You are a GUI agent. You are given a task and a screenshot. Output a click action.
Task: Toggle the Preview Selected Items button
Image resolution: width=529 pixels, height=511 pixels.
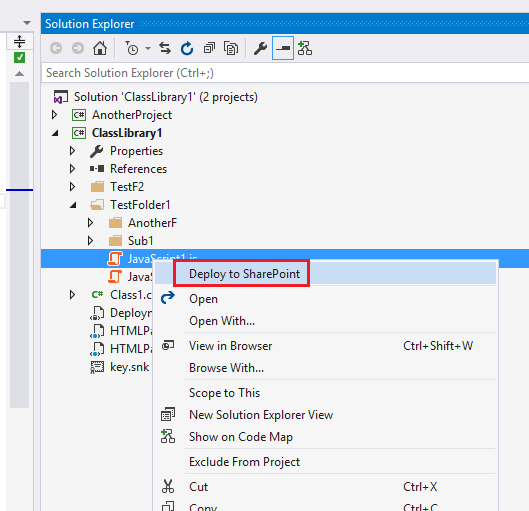point(283,48)
